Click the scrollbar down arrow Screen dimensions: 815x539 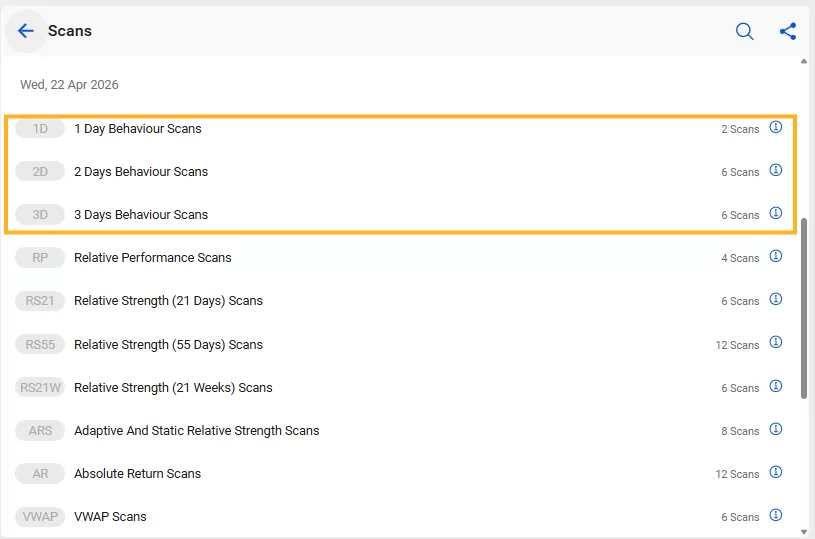805,531
